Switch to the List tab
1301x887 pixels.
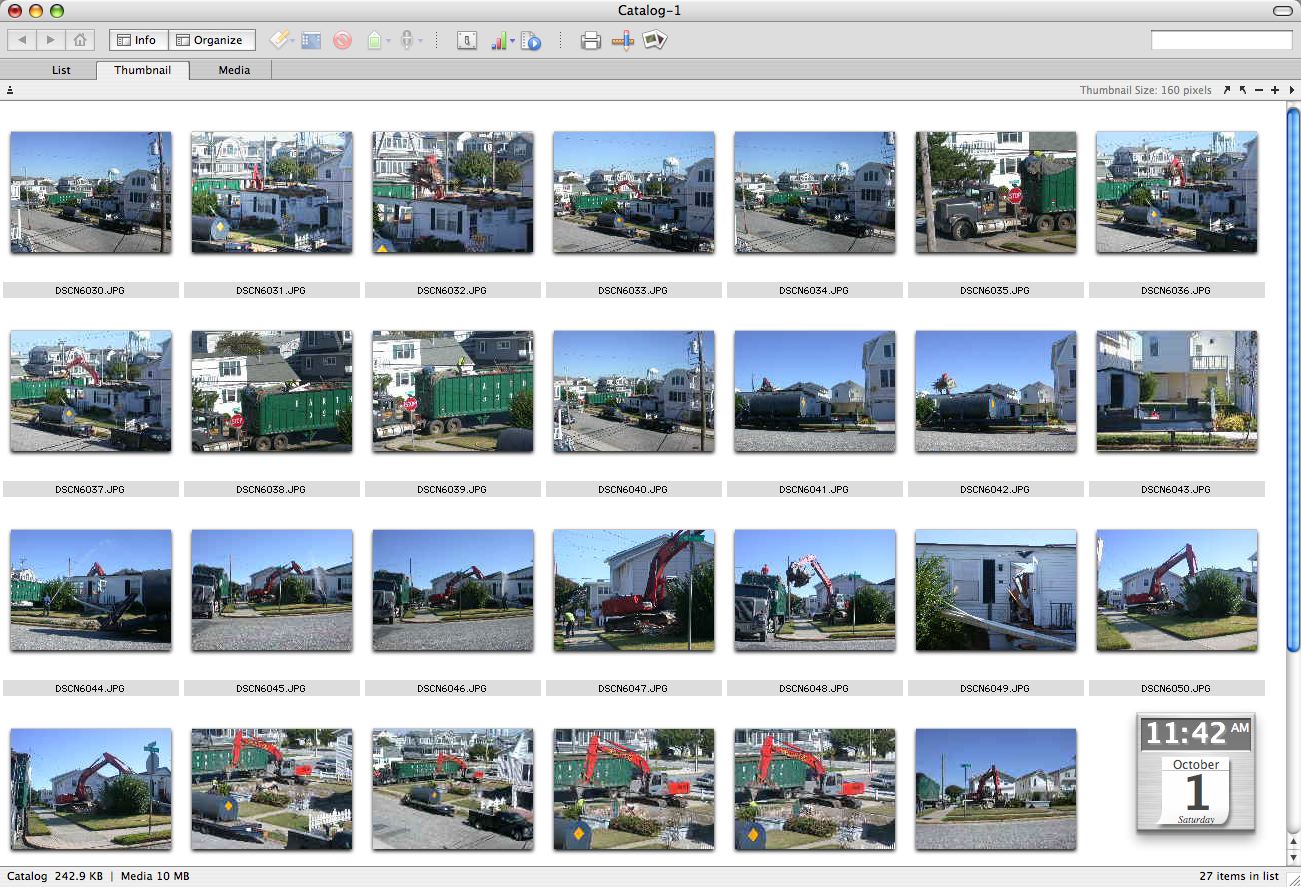[61, 70]
